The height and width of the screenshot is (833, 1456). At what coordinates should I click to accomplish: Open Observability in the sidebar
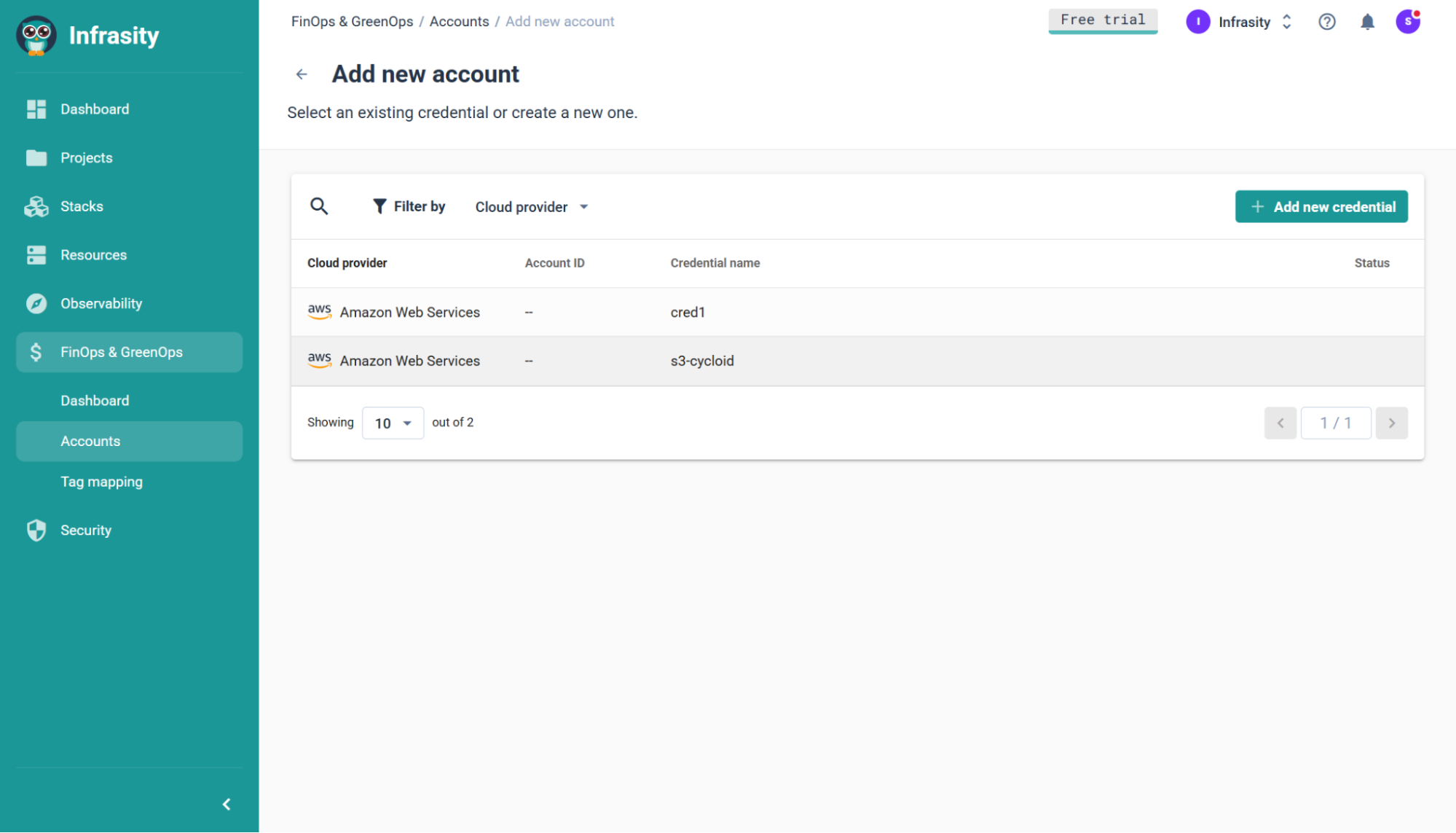[101, 303]
